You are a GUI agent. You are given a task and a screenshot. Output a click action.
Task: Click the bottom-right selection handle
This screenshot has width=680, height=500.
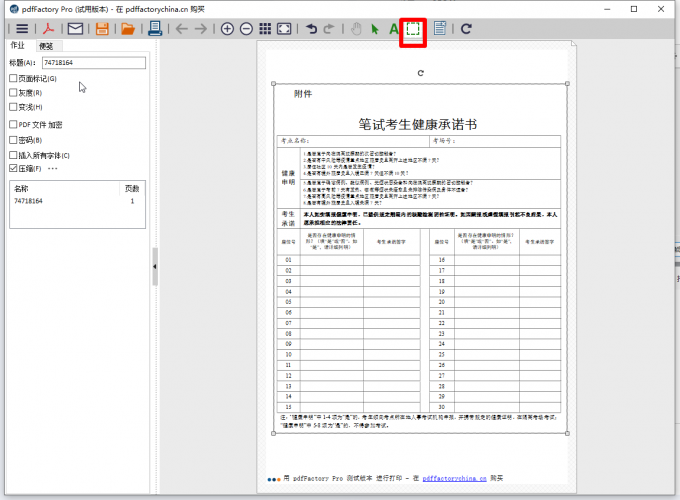coord(567,433)
